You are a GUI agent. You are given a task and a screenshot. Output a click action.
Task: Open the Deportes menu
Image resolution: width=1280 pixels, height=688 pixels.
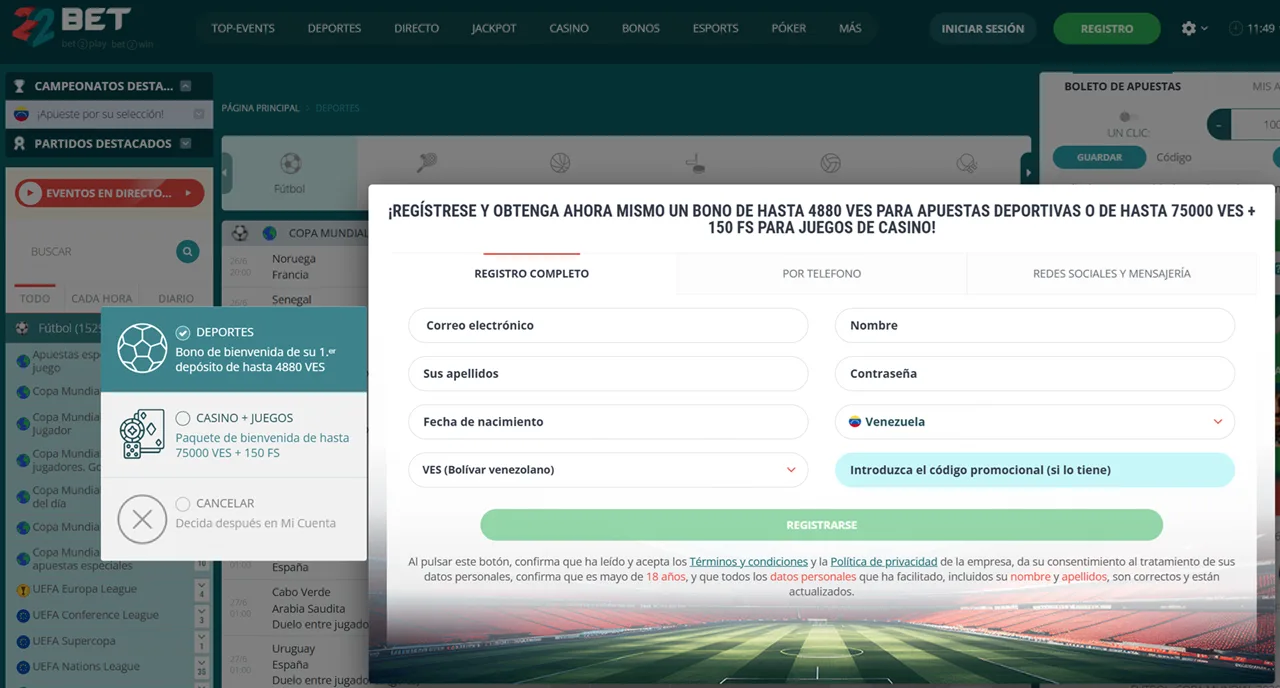click(x=334, y=29)
